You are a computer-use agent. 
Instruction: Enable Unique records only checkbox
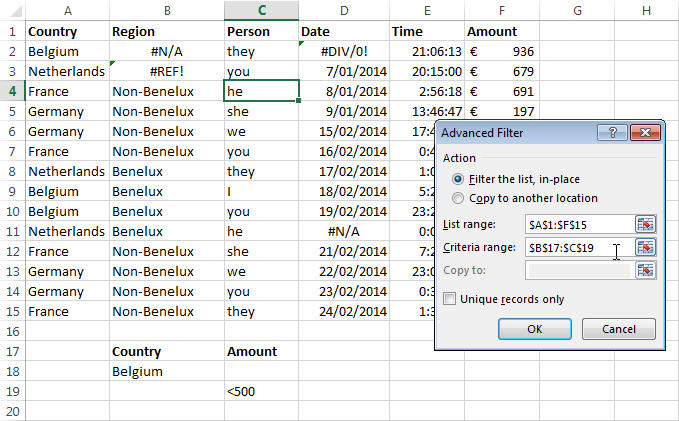click(x=449, y=298)
